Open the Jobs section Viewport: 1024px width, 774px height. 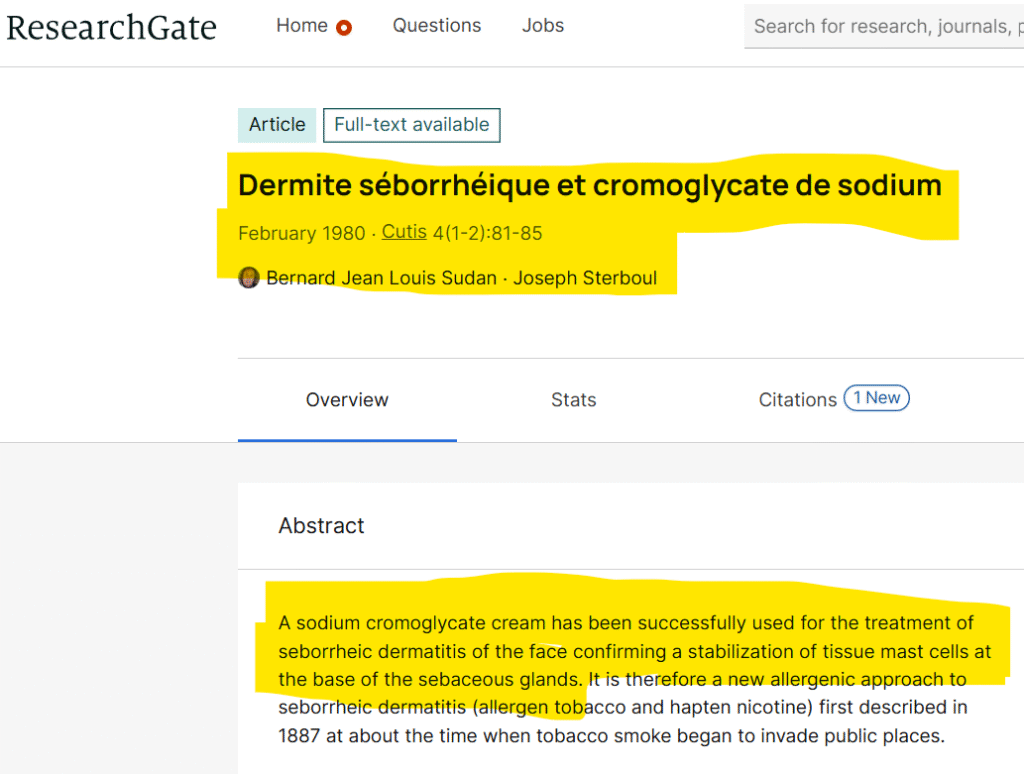543,26
